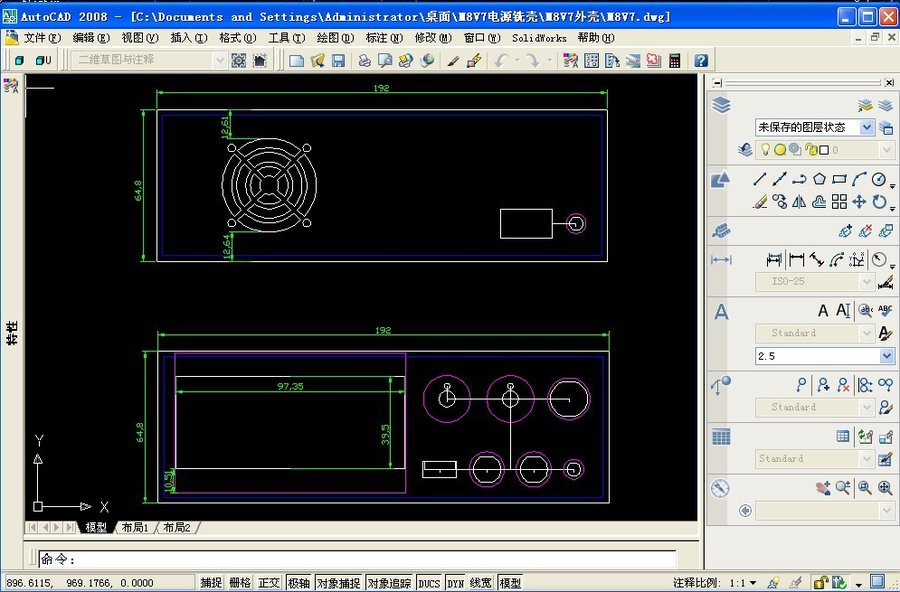Select the Arc draw tool
This screenshot has height=592, width=900.
859,179
